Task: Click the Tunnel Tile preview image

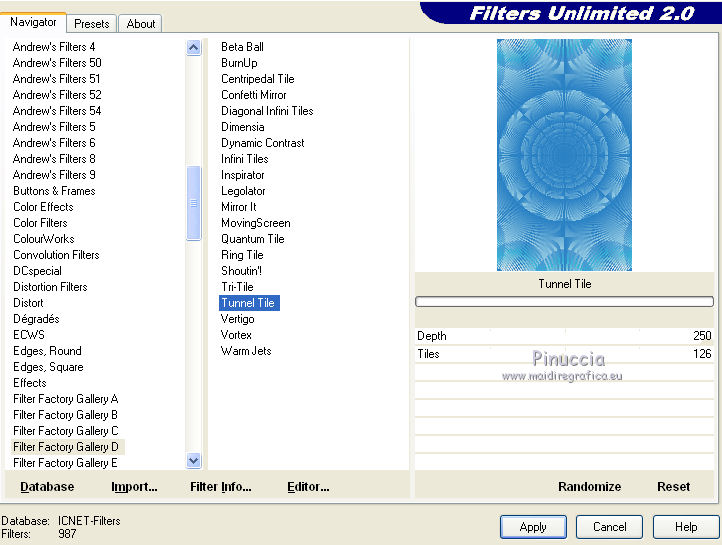Action: tap(564, 155)
